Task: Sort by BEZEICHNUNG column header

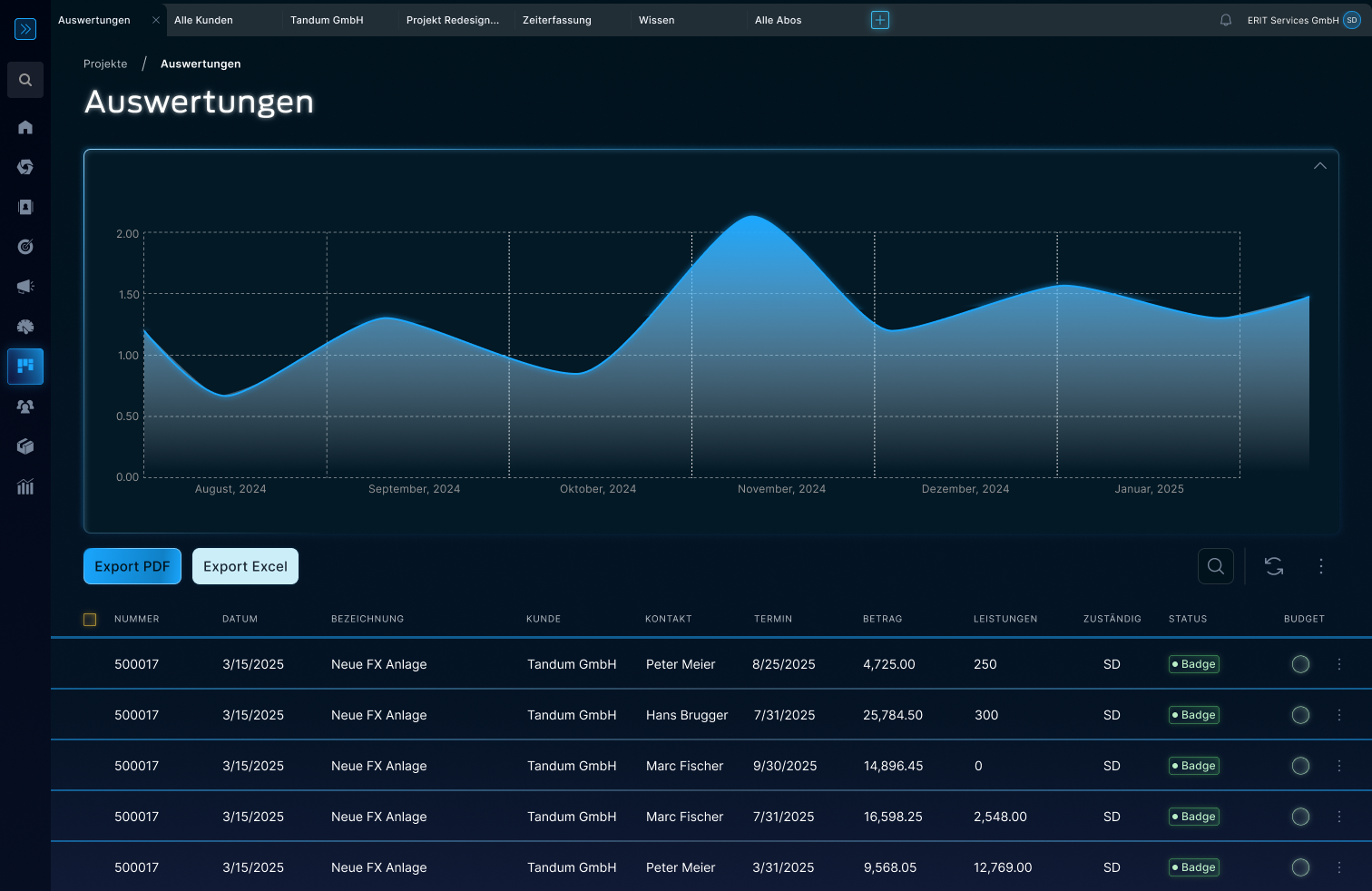Action: point(367,619)
